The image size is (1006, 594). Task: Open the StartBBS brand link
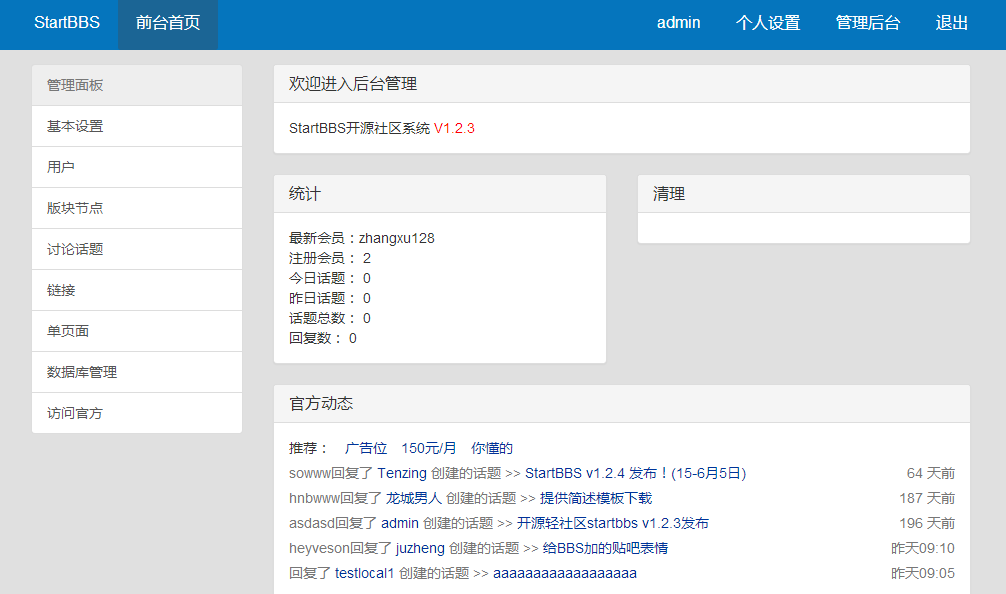[x=67, y=23]
